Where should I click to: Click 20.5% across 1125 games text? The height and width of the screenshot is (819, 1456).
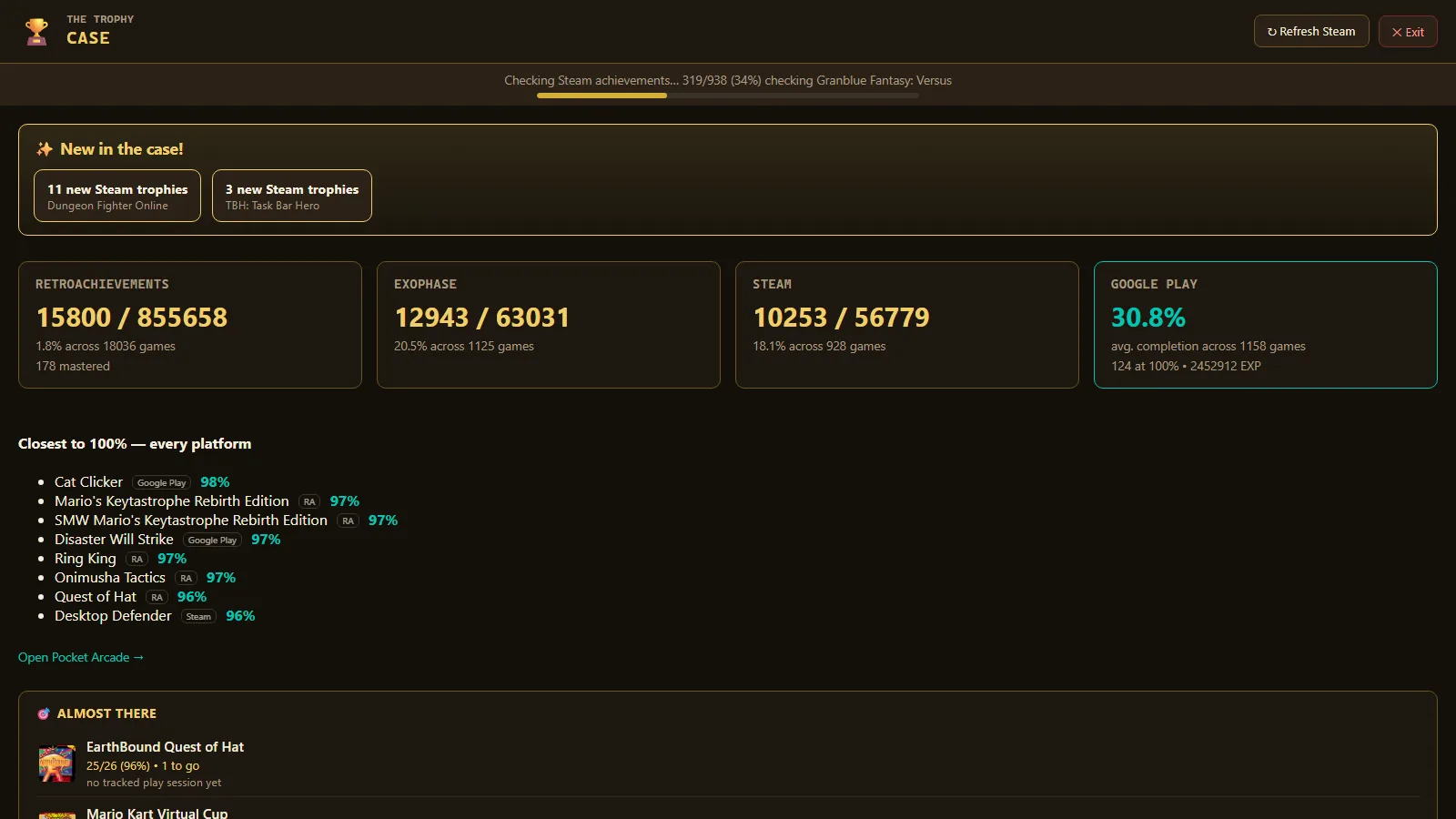click(x=464, y=346)
